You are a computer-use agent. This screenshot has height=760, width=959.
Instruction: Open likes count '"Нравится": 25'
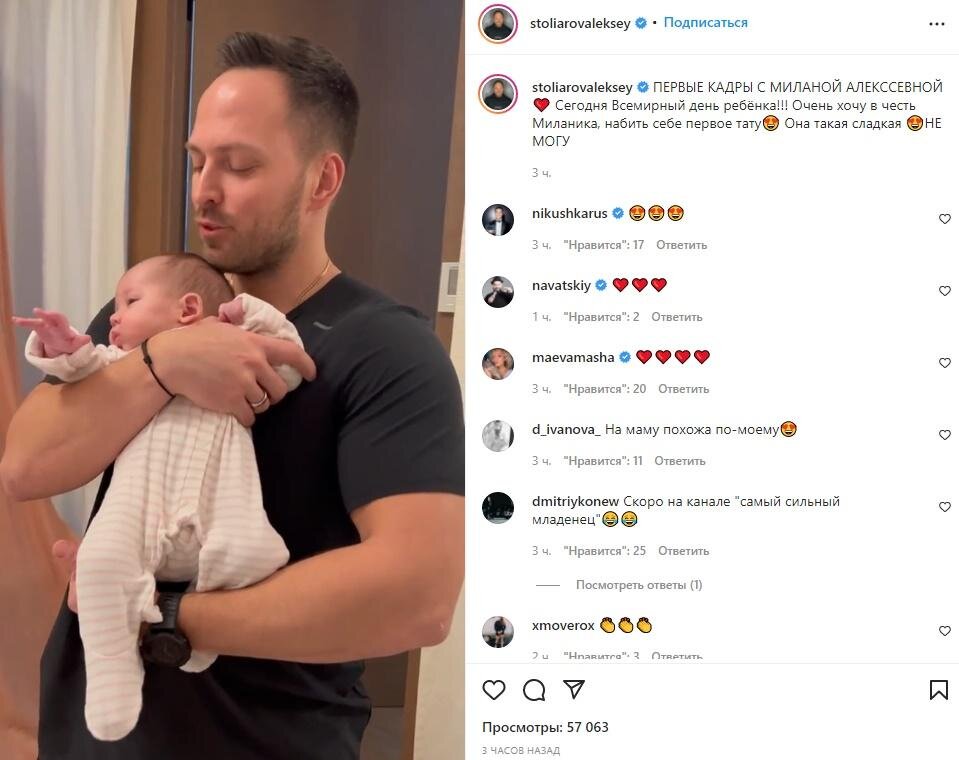pos(604,551)
